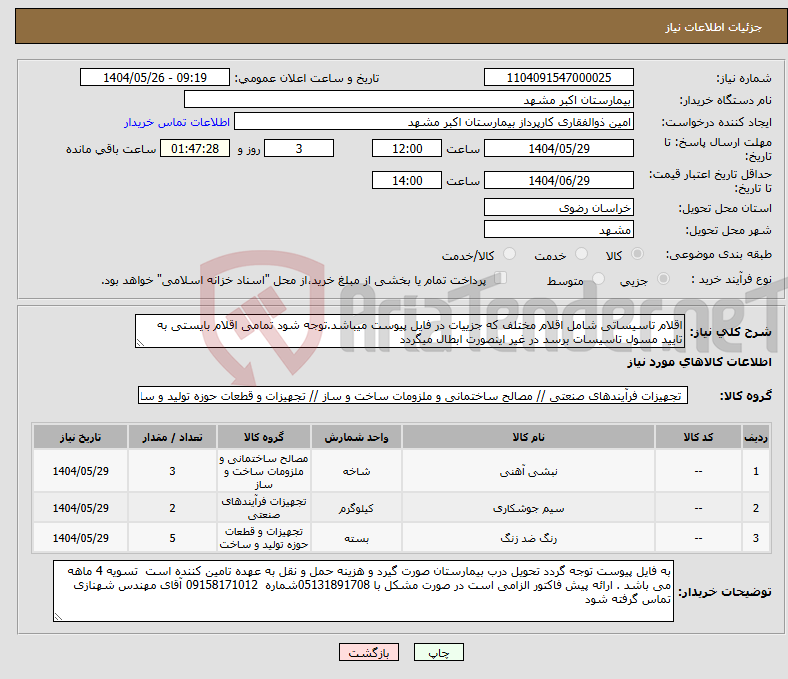The width and height of the screenshot is (788, 679).
Task: Click the delivery city field مشهد
Action: (x=558, y=229)
